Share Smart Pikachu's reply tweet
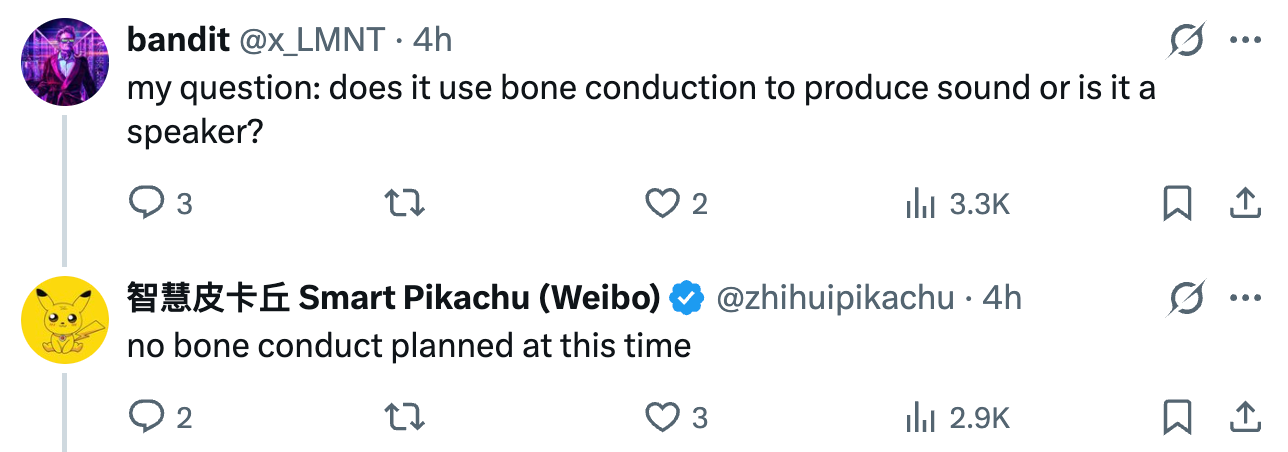Viewport: 1288px width, 452px height. (x=1243, y=416)
